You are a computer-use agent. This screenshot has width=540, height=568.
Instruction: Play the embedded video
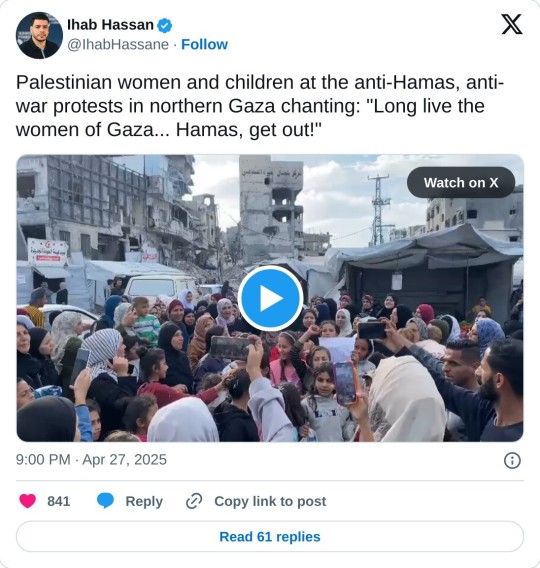pos(270,298)
